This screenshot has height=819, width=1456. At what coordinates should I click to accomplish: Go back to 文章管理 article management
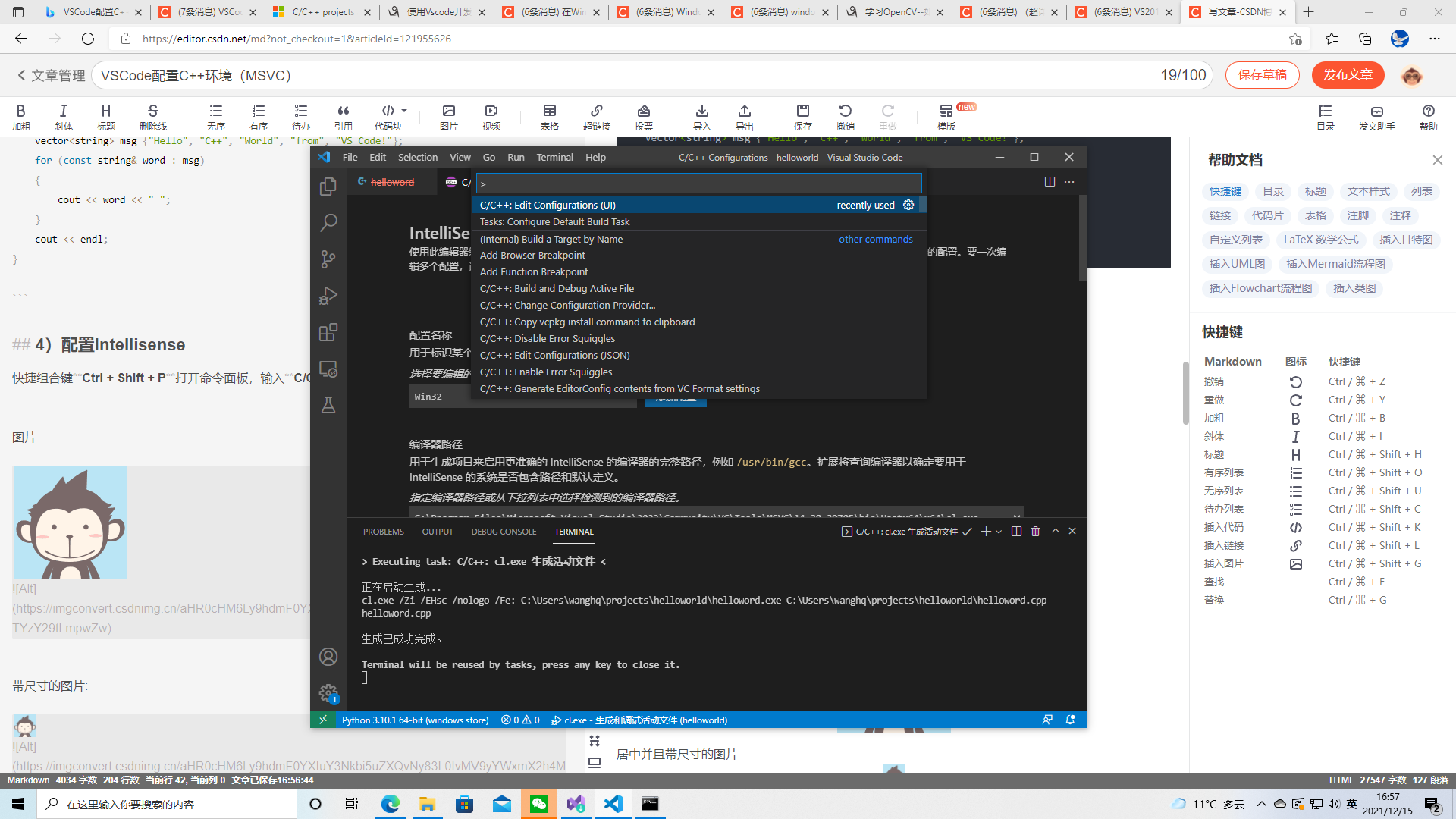point(51,76)
